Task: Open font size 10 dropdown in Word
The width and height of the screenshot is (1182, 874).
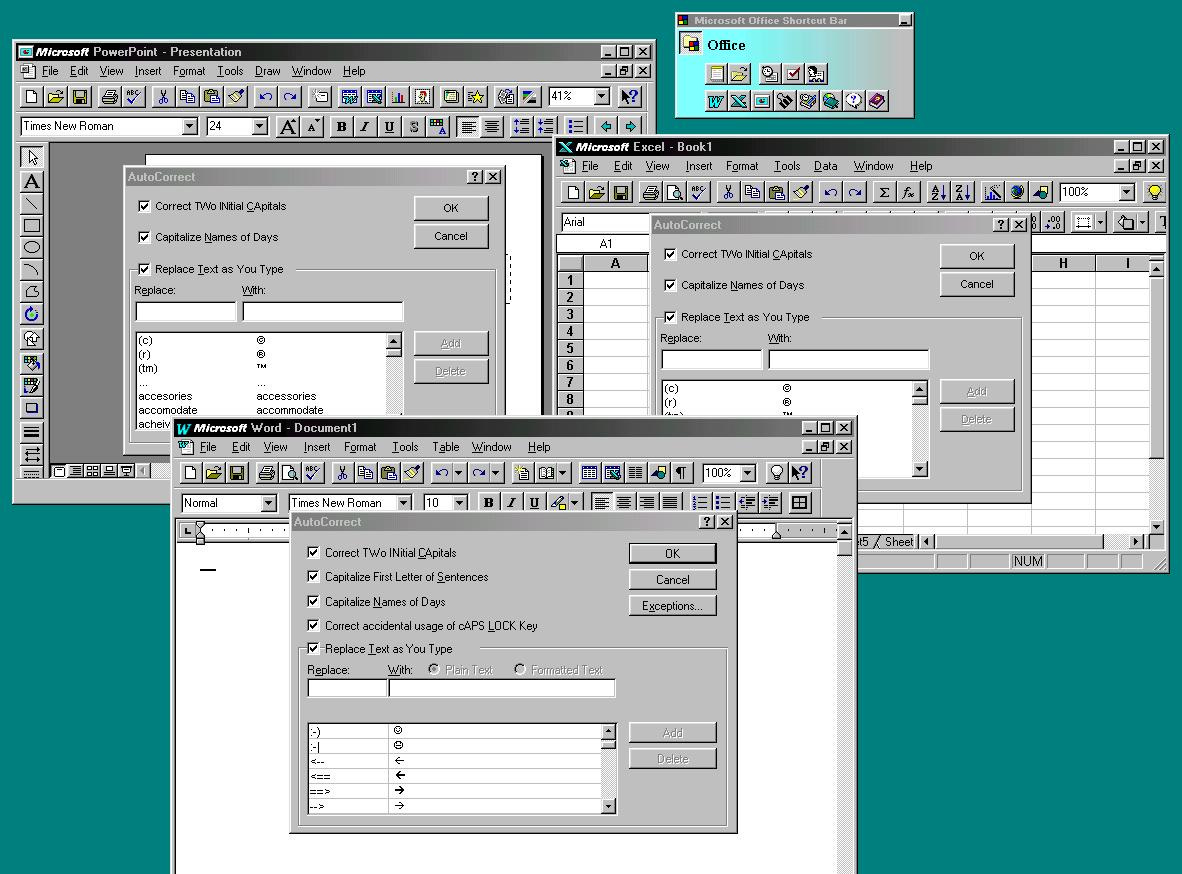Action: pyautogui.click(x=460, y=503)
